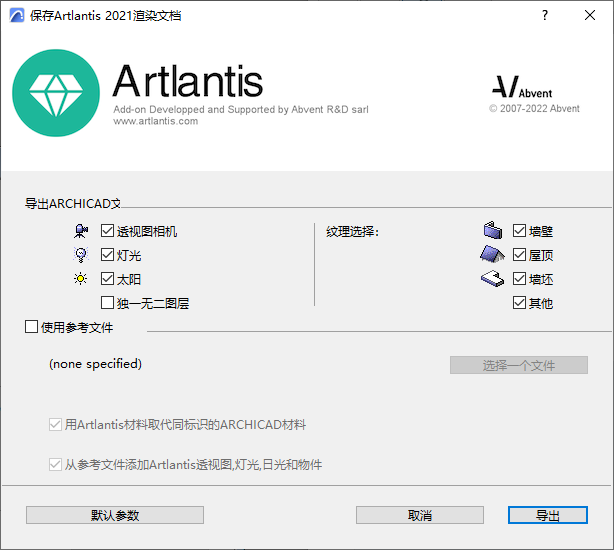Close the dialog with X
This screenshot has height=550, width=614.
[x=590, y=15]
